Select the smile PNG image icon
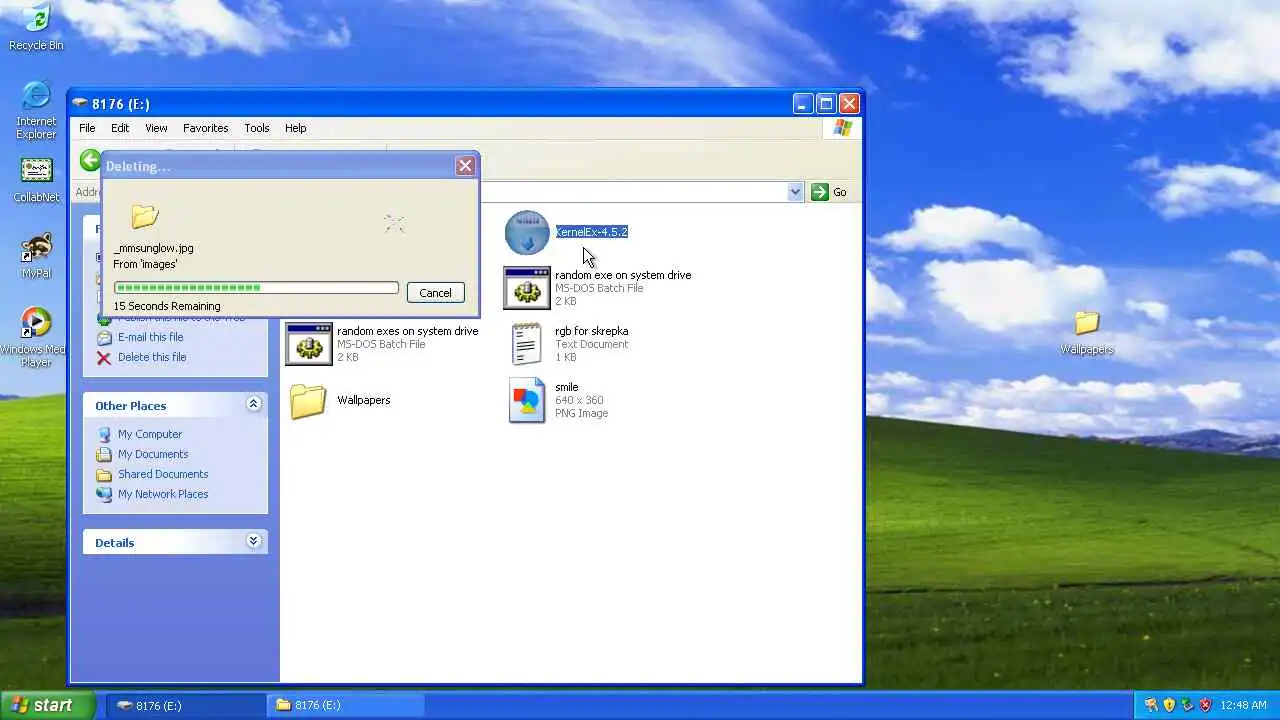The image size is (1280, 720). click(527, 400)
